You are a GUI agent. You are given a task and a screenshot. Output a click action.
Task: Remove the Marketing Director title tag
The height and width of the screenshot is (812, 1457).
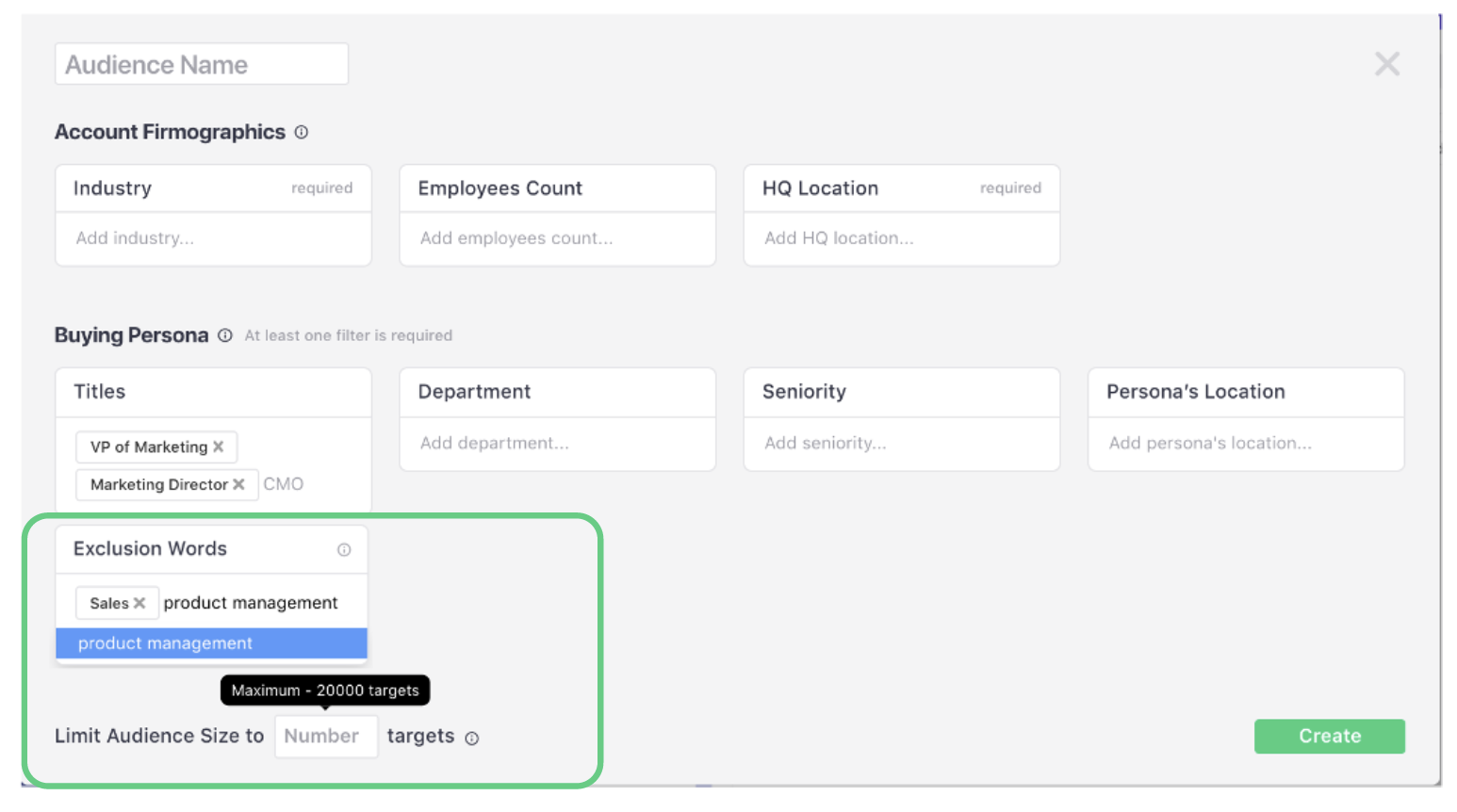coord(239,484)
